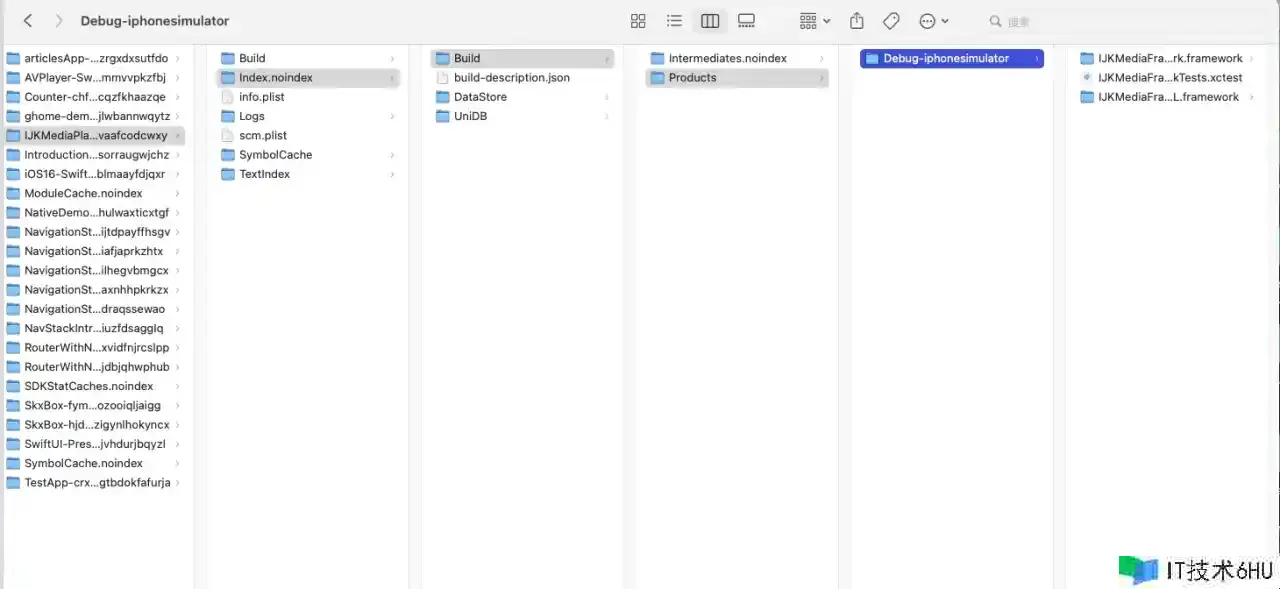The width and height of the screenshot is (1280, 589).
Task: Select the column view button
Action: [x=710, y=21]
